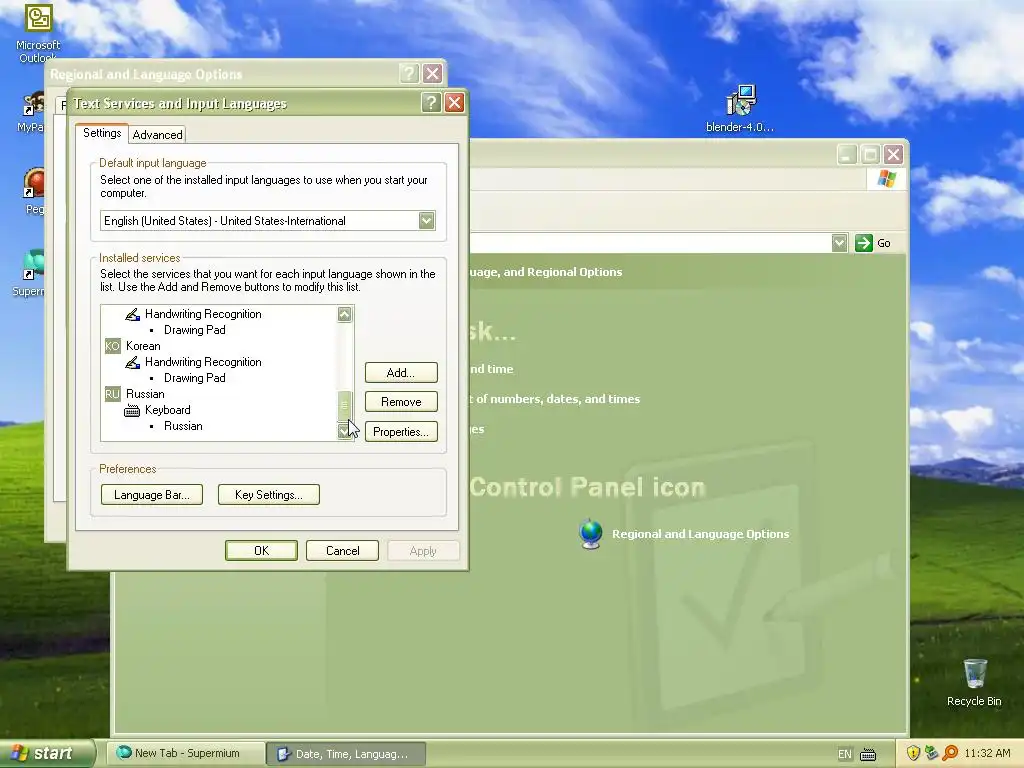
Task: Open the Start menu
Action: 46,753
